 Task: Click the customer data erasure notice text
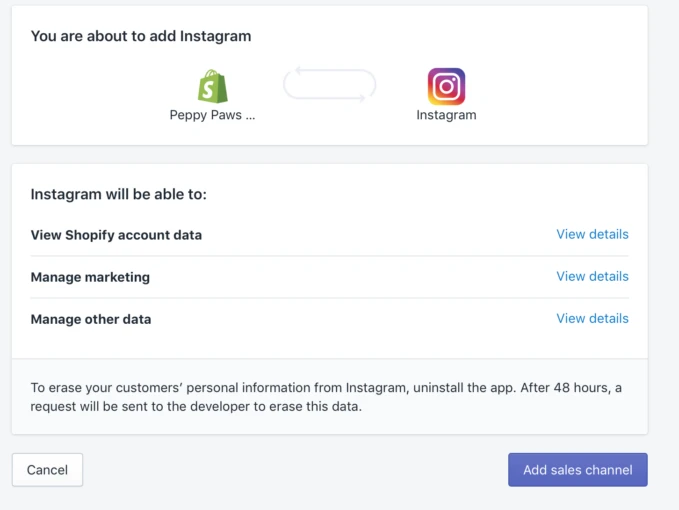tap(326, 397)
